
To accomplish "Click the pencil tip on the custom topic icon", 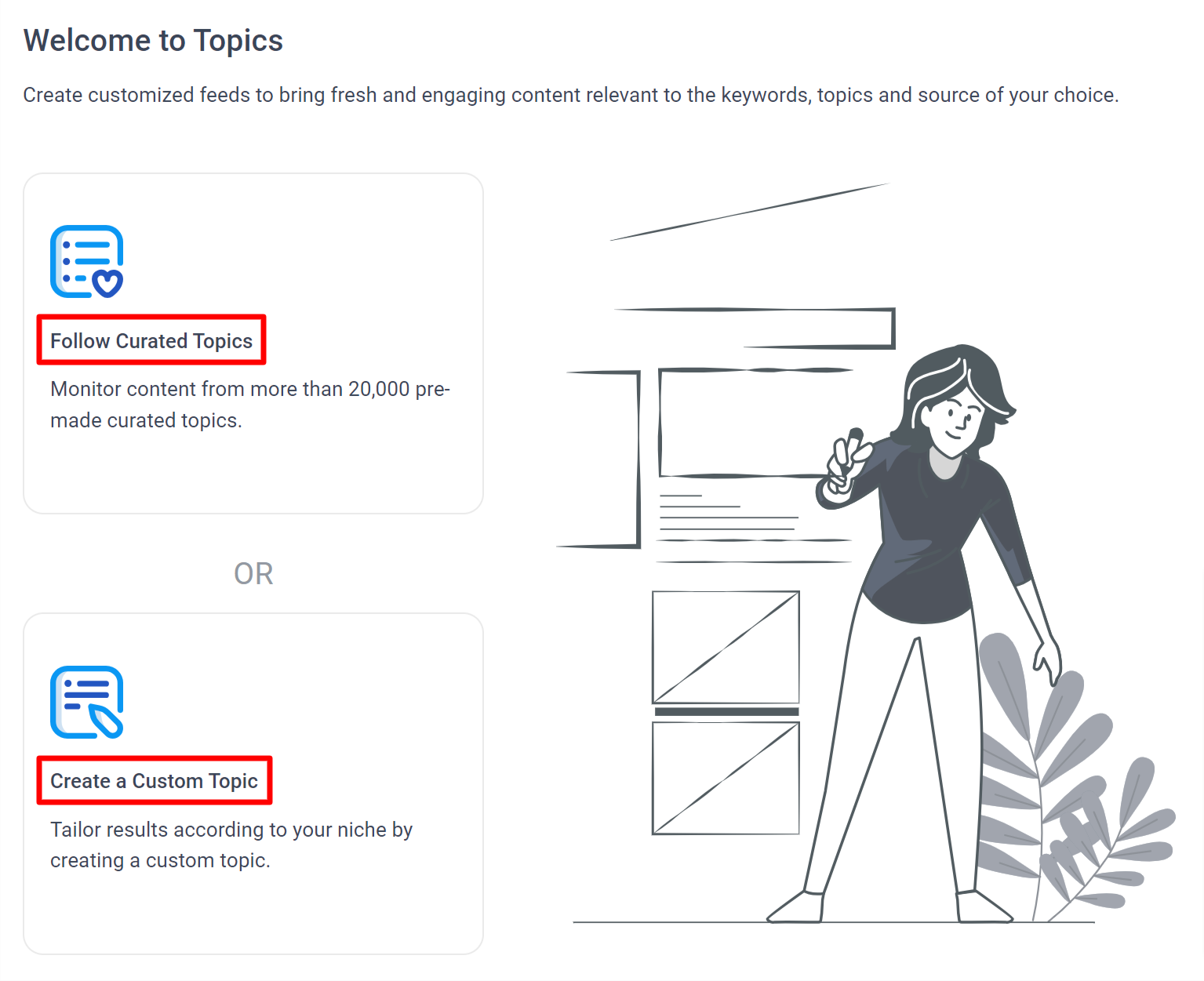I will [x=106, y=721].
